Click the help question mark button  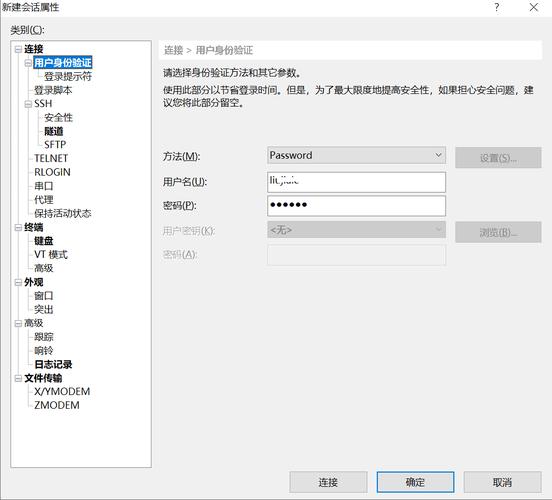tap(496, 7)
